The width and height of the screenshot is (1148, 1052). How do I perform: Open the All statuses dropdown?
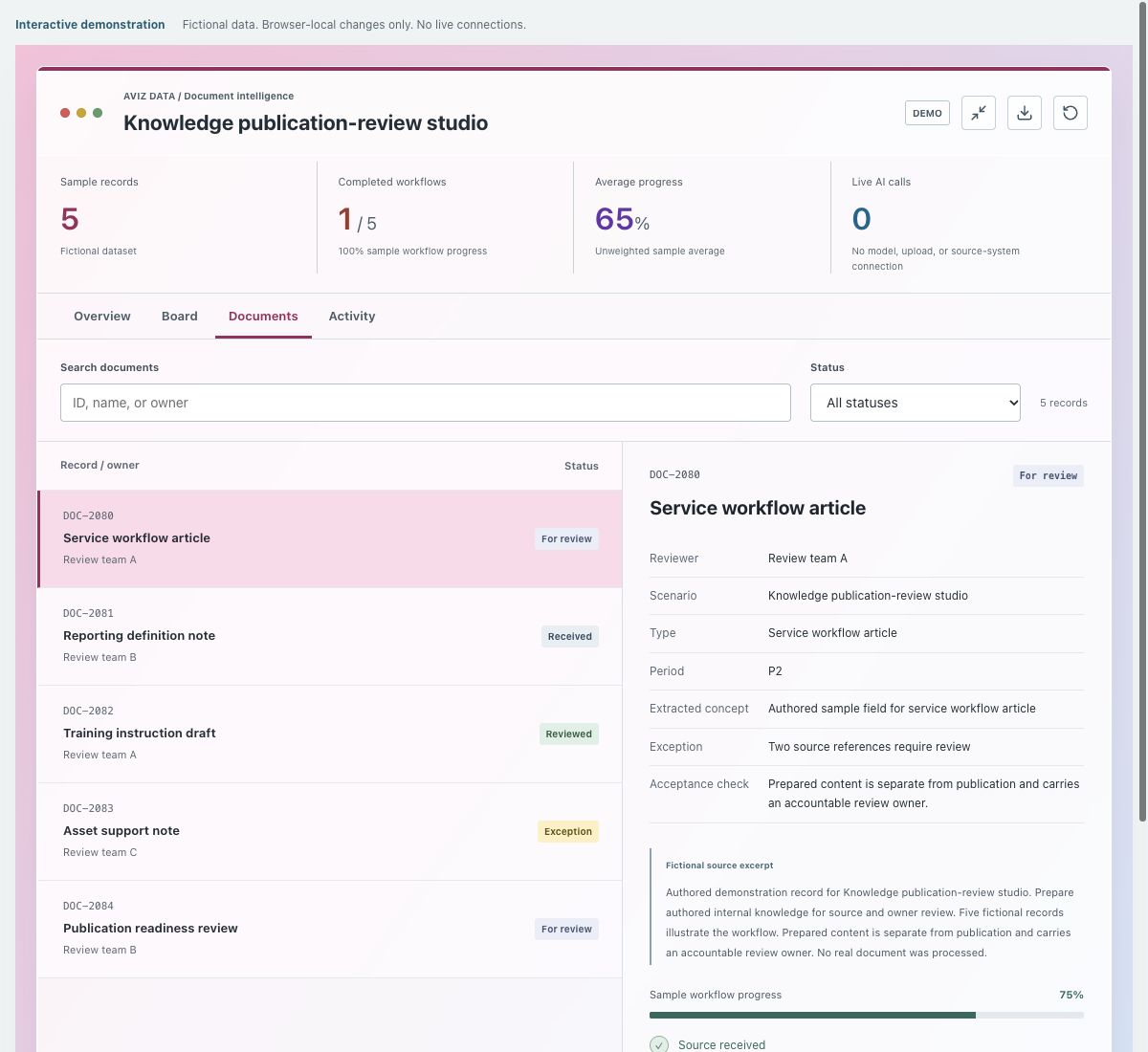pos(916,403)
